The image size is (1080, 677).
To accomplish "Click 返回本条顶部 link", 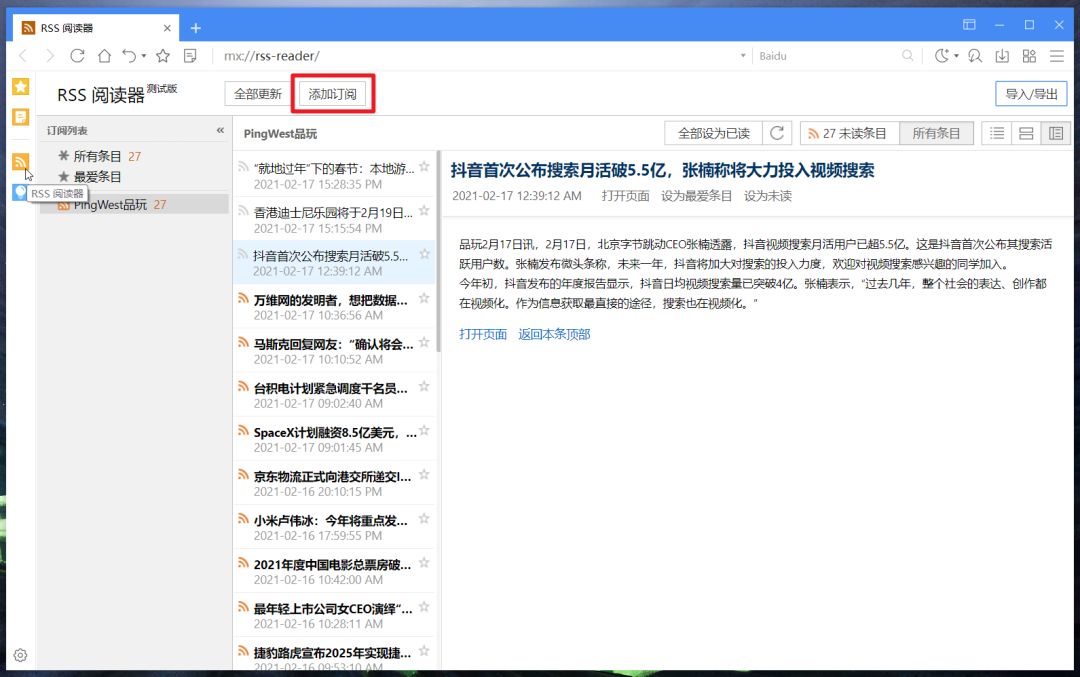I will (x=554, y=334).
